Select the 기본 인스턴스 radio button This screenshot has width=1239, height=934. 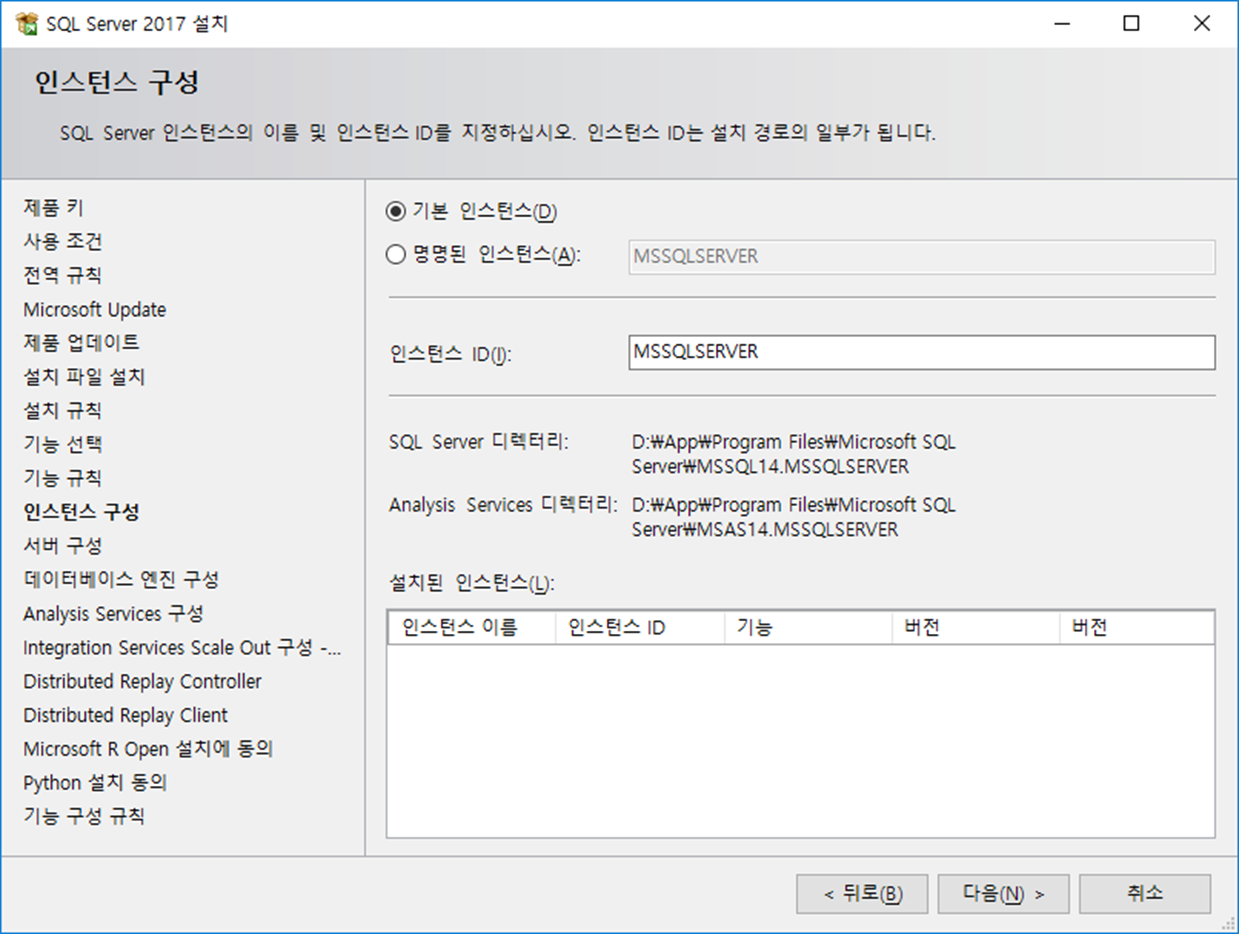(x=395, y=212)
